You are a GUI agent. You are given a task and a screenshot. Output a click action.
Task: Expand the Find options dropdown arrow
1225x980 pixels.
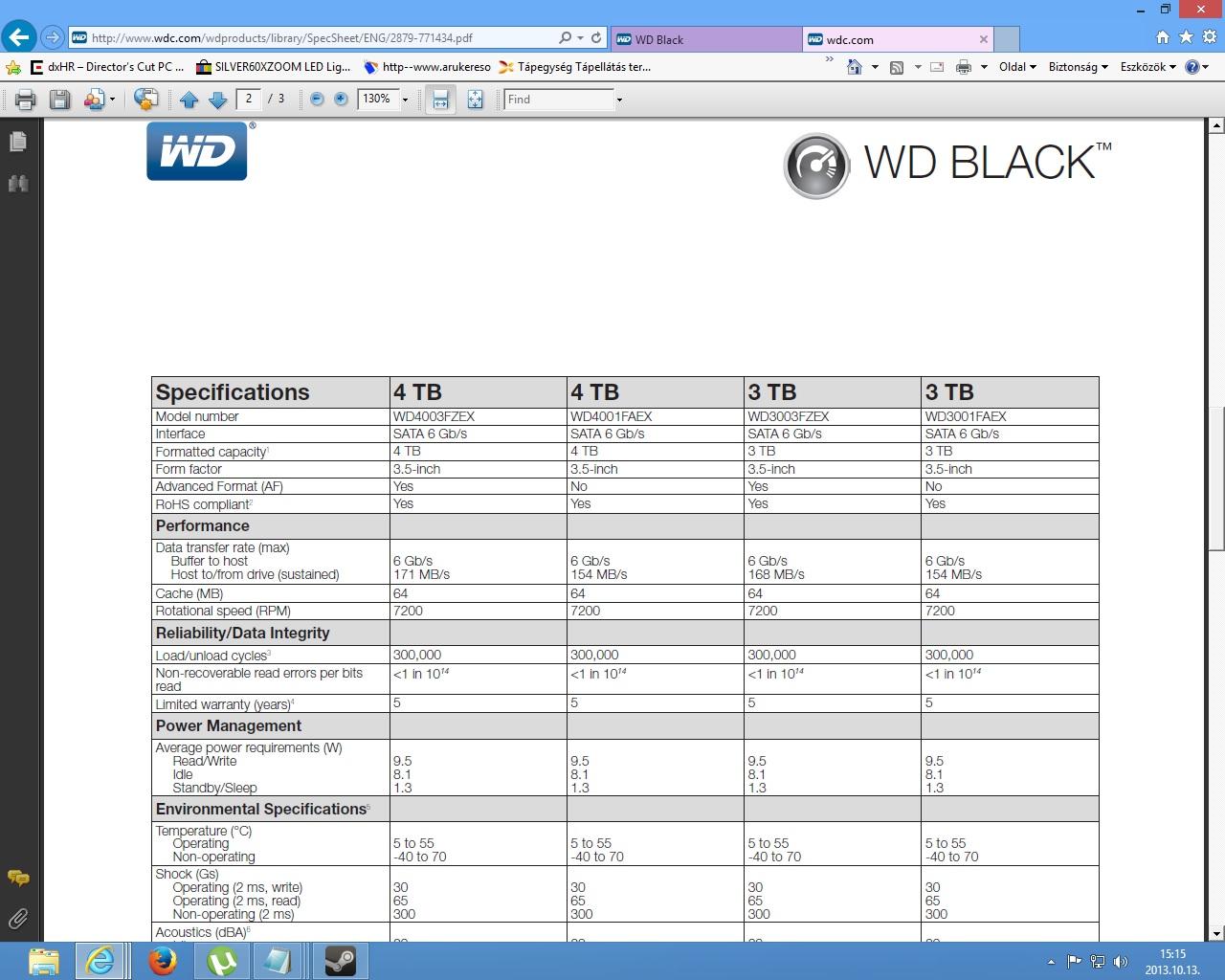619,100
